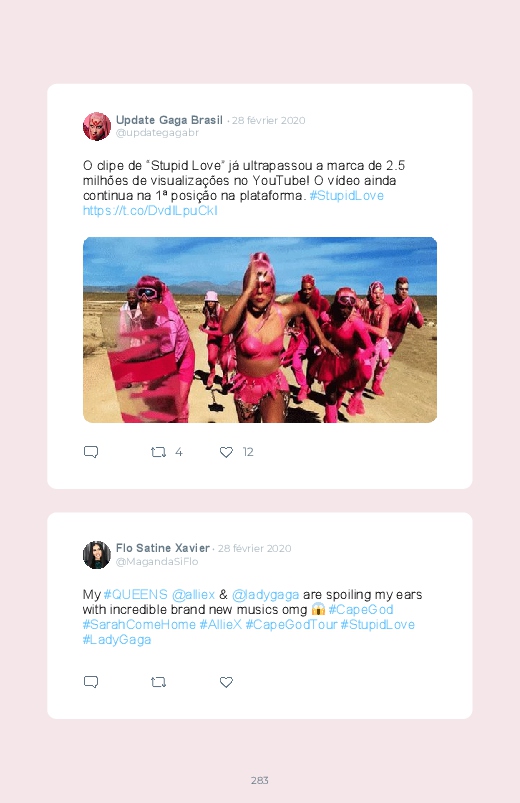Click the retweet icon on Update Gaga Brasil tweet
Screen dimensions: 520x803
click(x=158, y=452)
